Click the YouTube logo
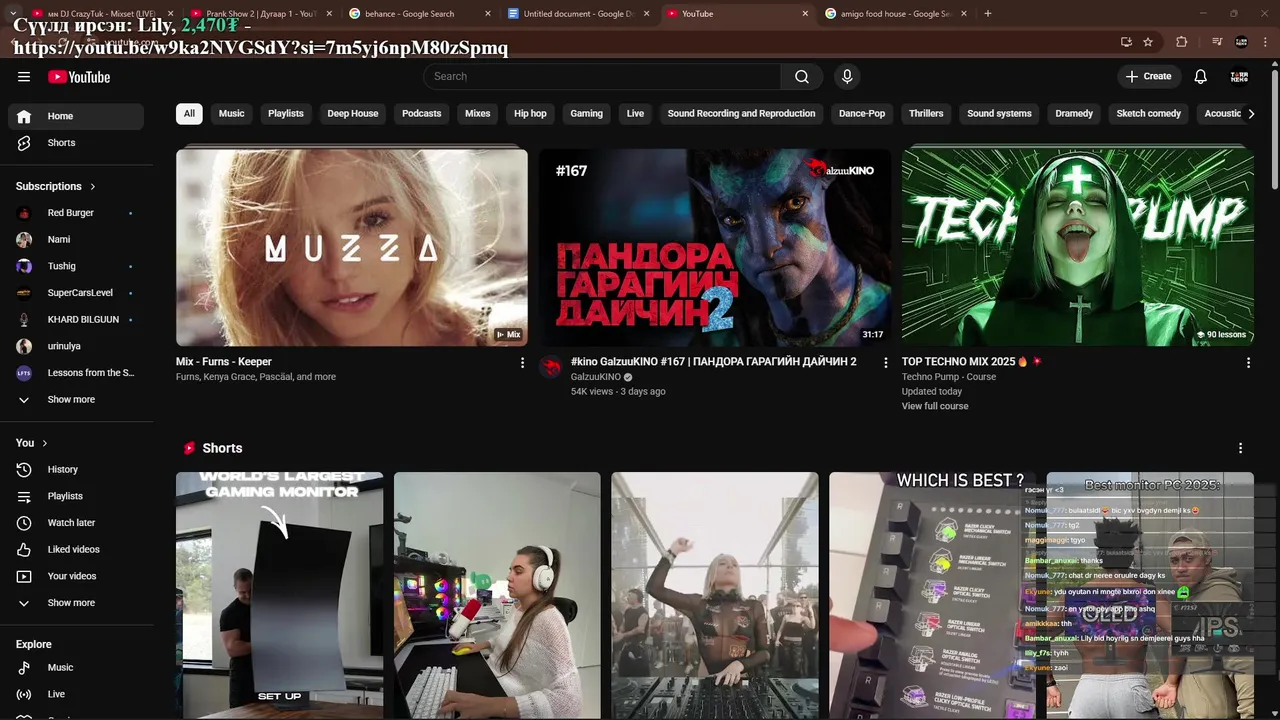The image size is (1280, 720). [x=79, y=77]
